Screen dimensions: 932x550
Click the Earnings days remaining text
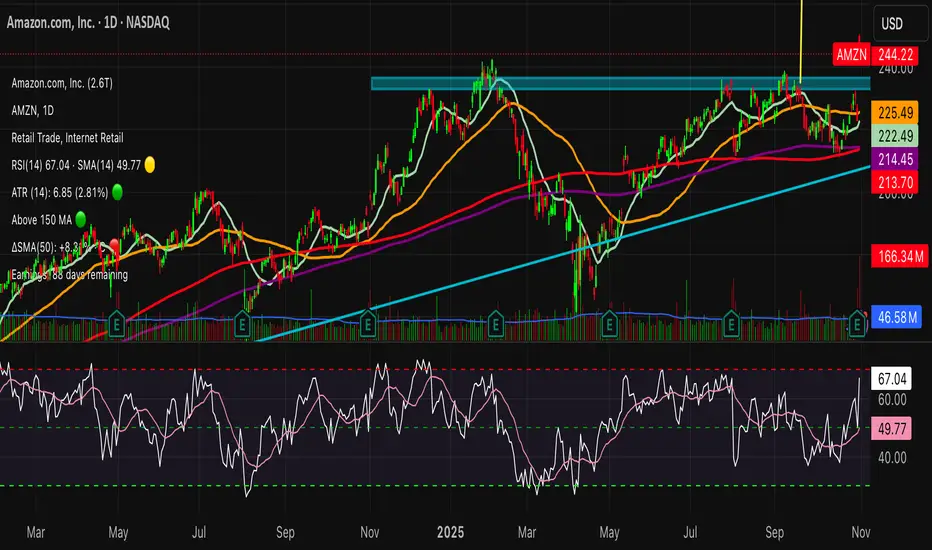point(70,275)
